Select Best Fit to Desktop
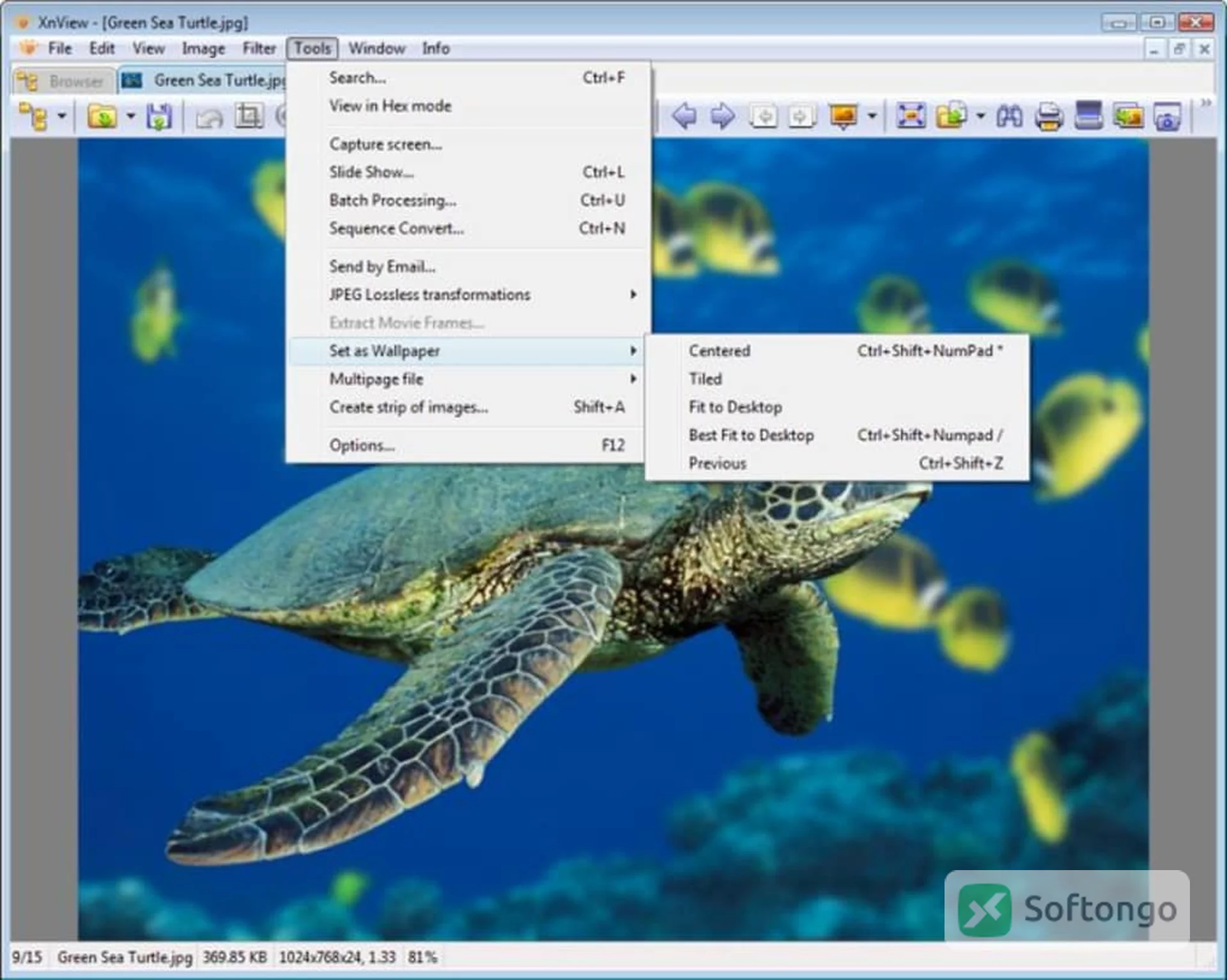Image resolution: width=1227 pixels, height=980 pixels. coord(837,435)
